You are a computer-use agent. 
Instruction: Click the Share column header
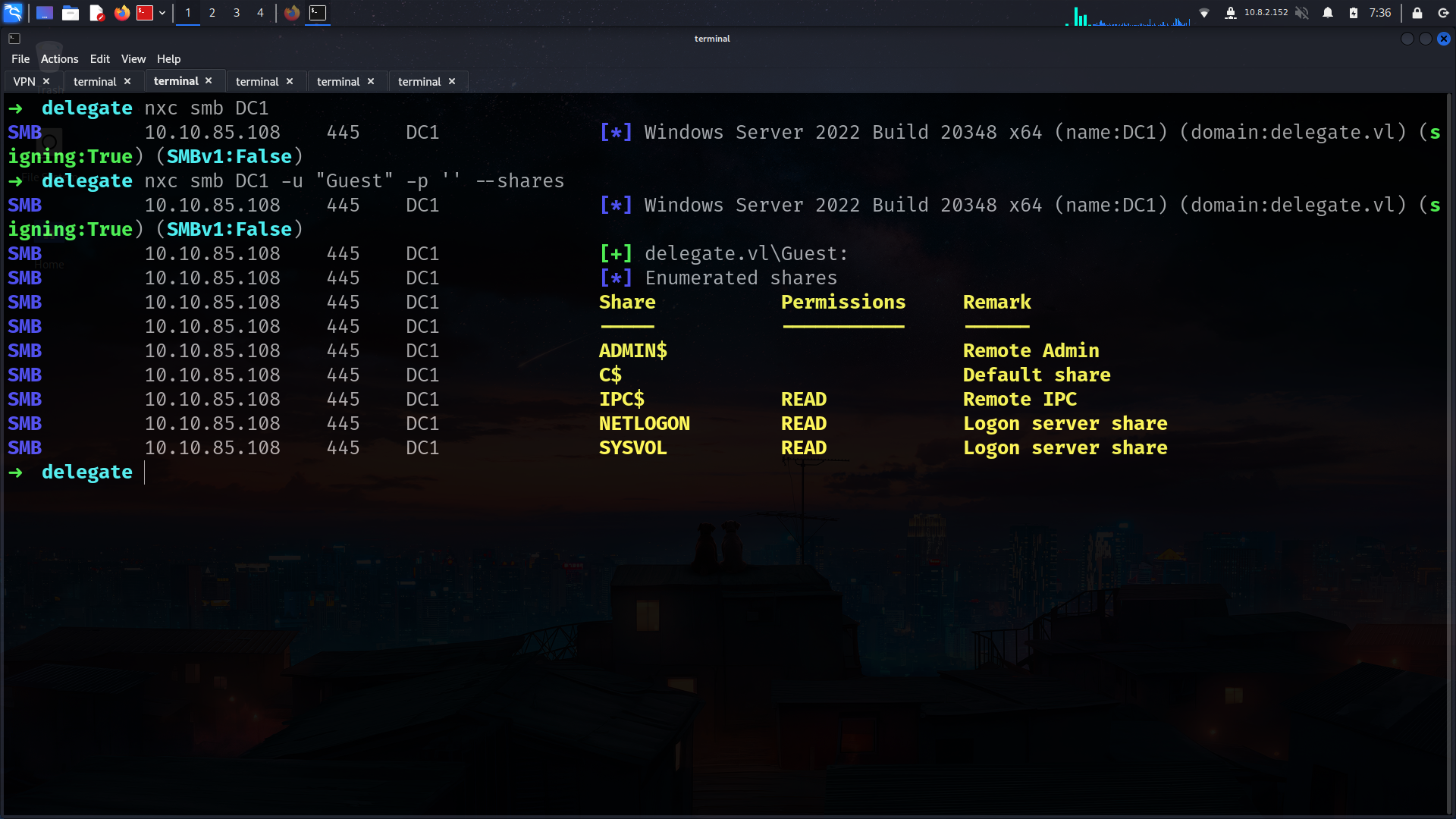pyautogui.click(x=627, y=303)
